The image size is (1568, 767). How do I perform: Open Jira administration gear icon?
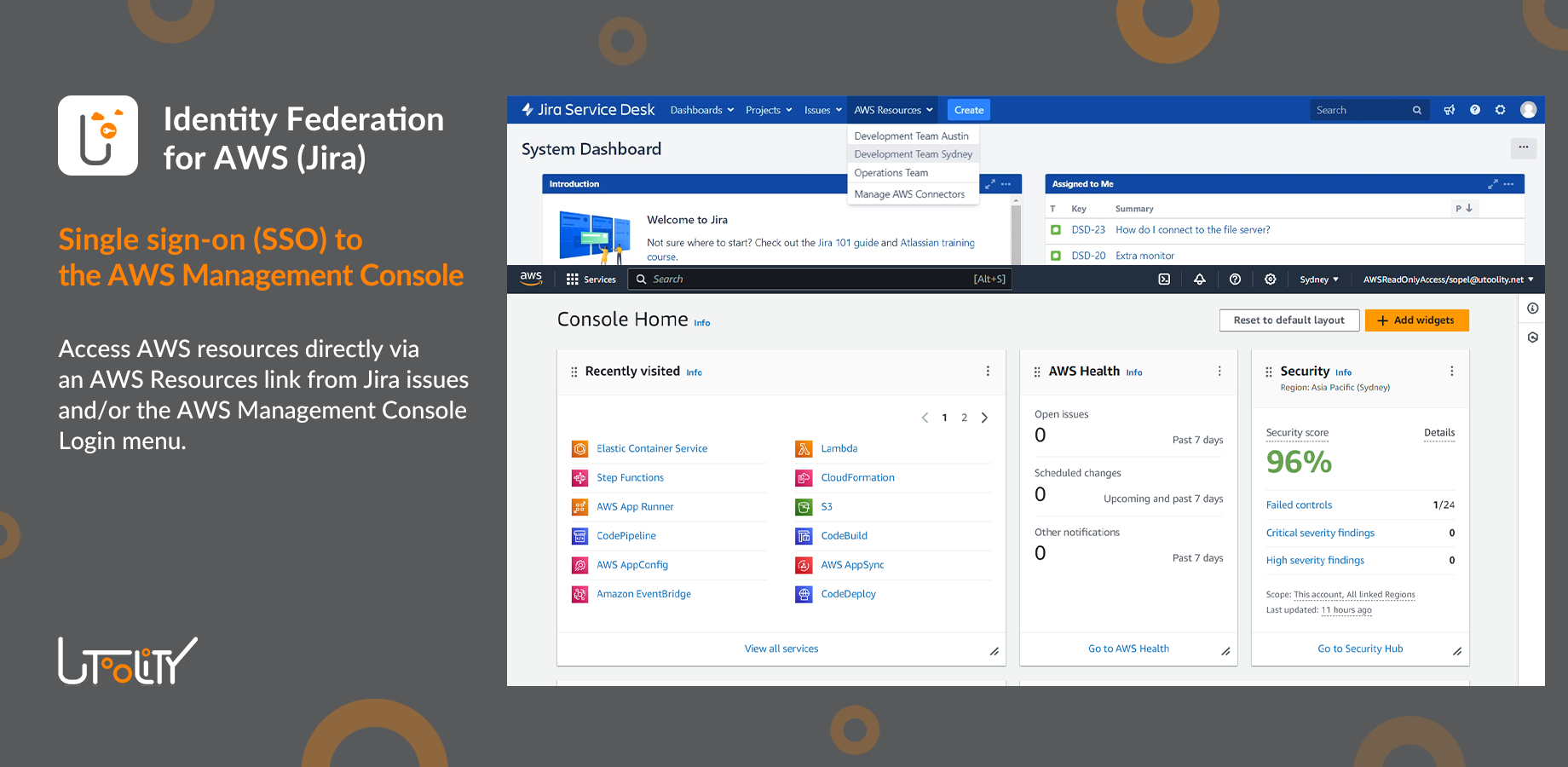1501,110
